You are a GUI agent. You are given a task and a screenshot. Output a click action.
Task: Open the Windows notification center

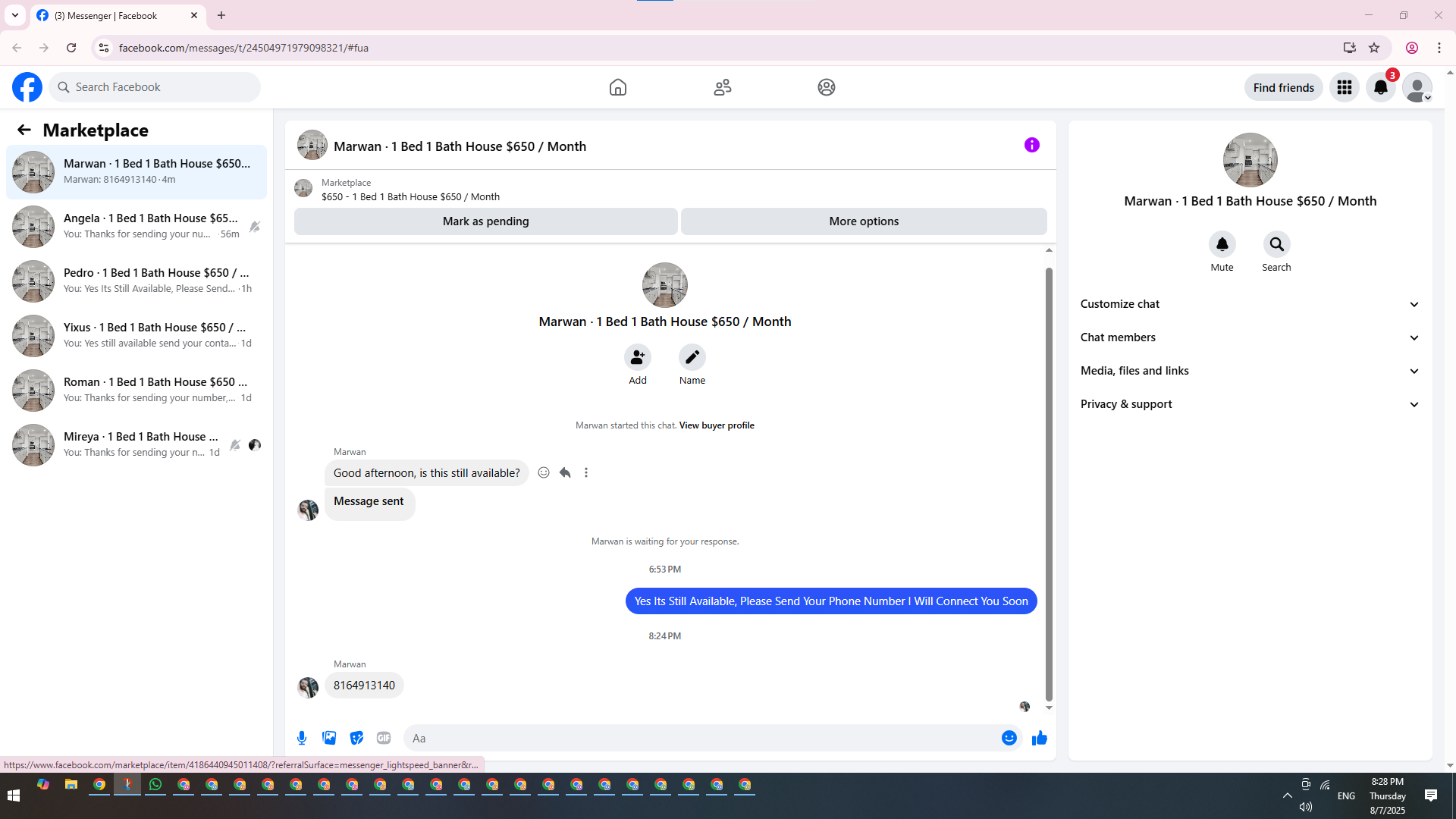pos(1431,795)
